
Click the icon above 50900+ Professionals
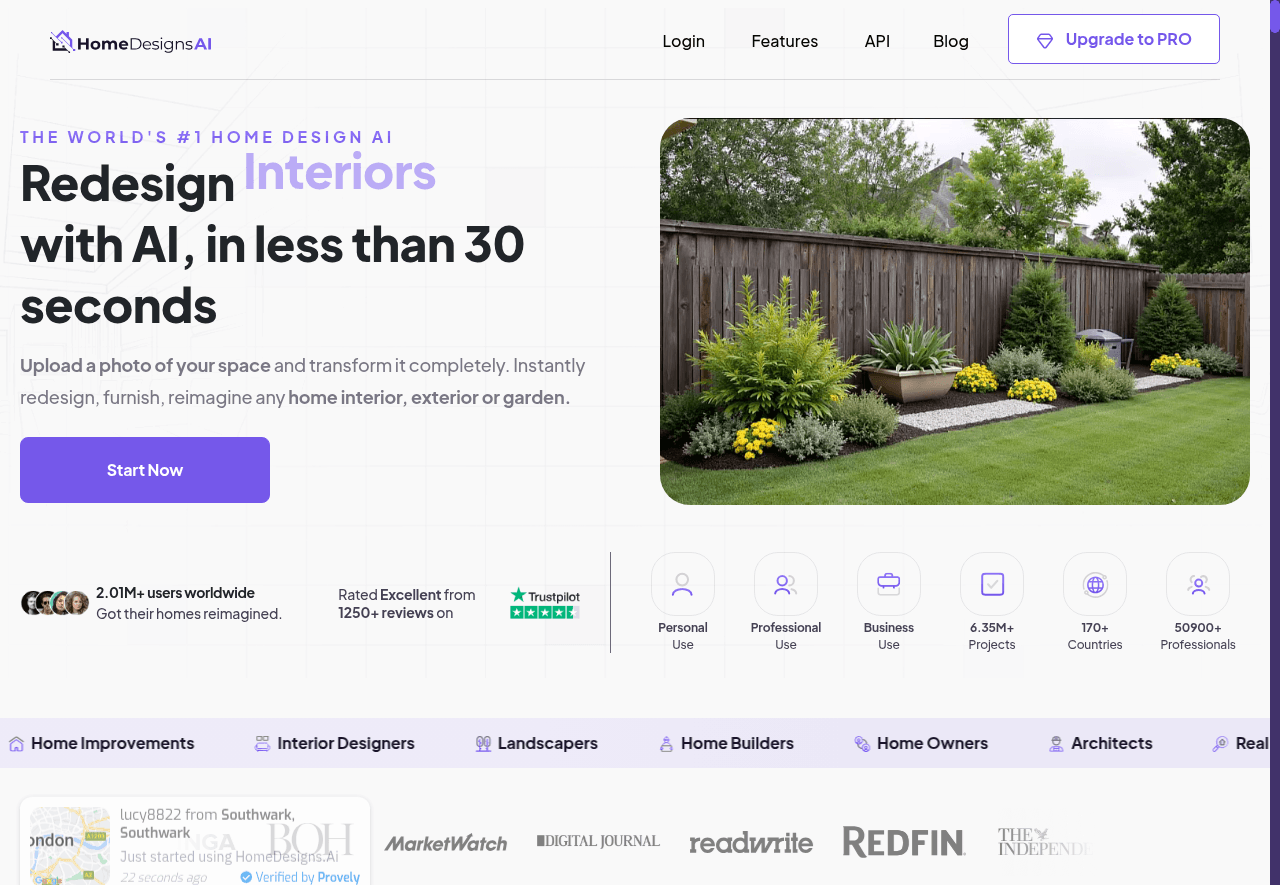click(x=1198, y=584)
